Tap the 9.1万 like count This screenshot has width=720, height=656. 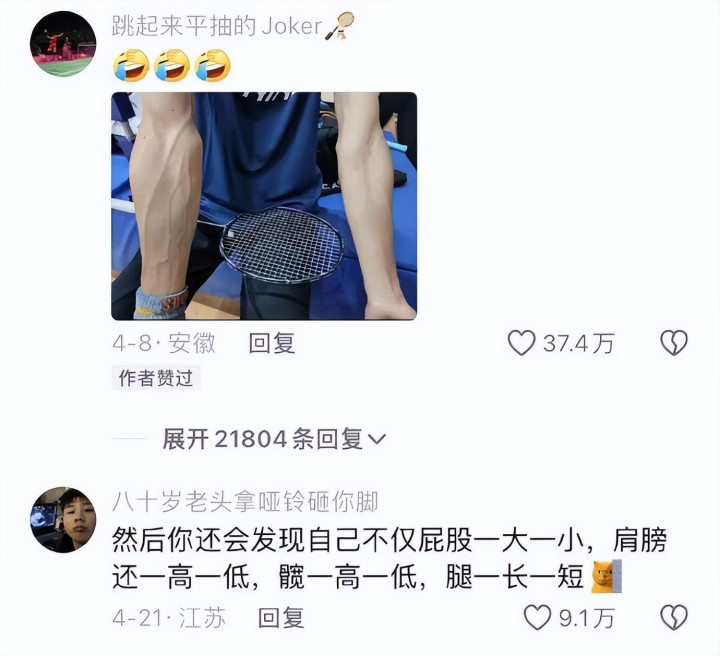coord(586,618)
